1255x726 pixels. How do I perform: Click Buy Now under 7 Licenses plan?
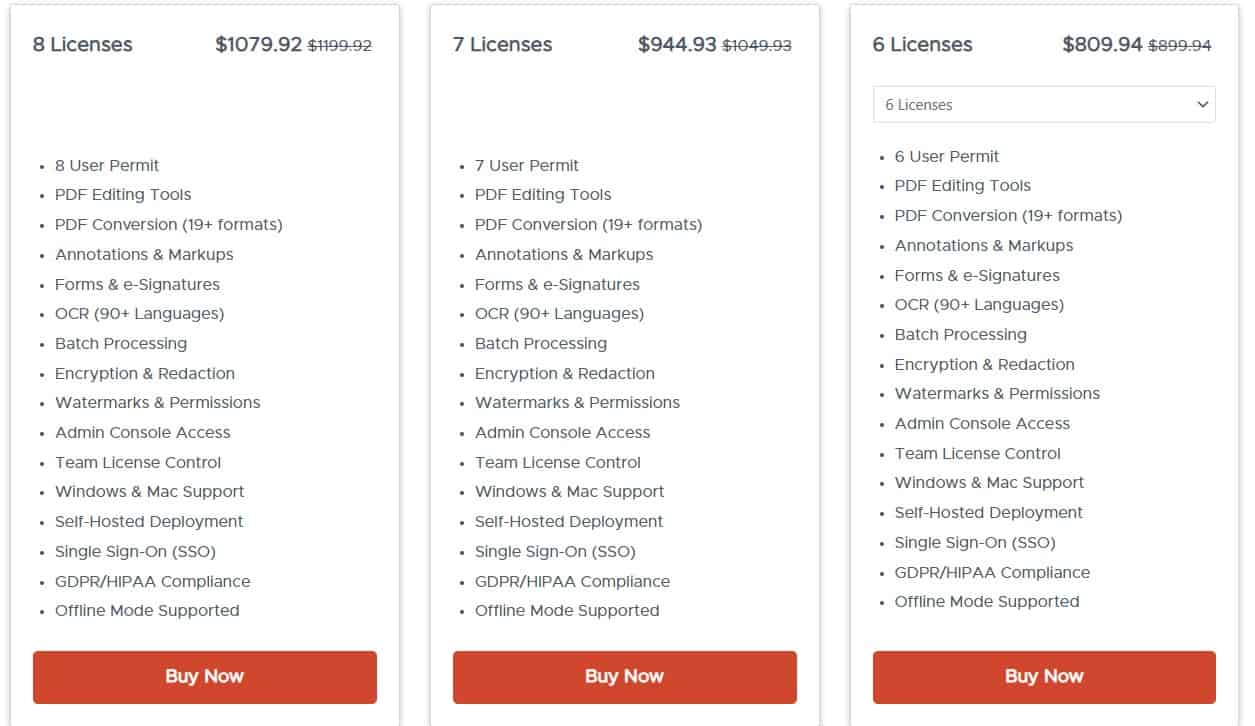[x=624, y=676]
